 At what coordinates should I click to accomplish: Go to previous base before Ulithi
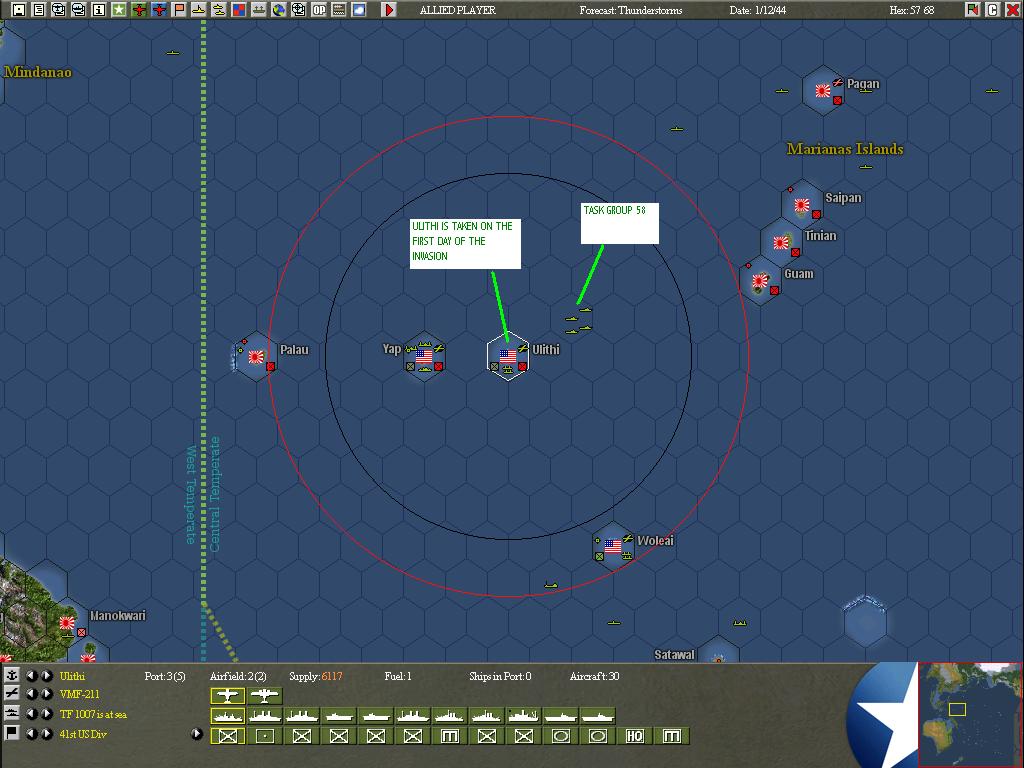pos(31,675)
